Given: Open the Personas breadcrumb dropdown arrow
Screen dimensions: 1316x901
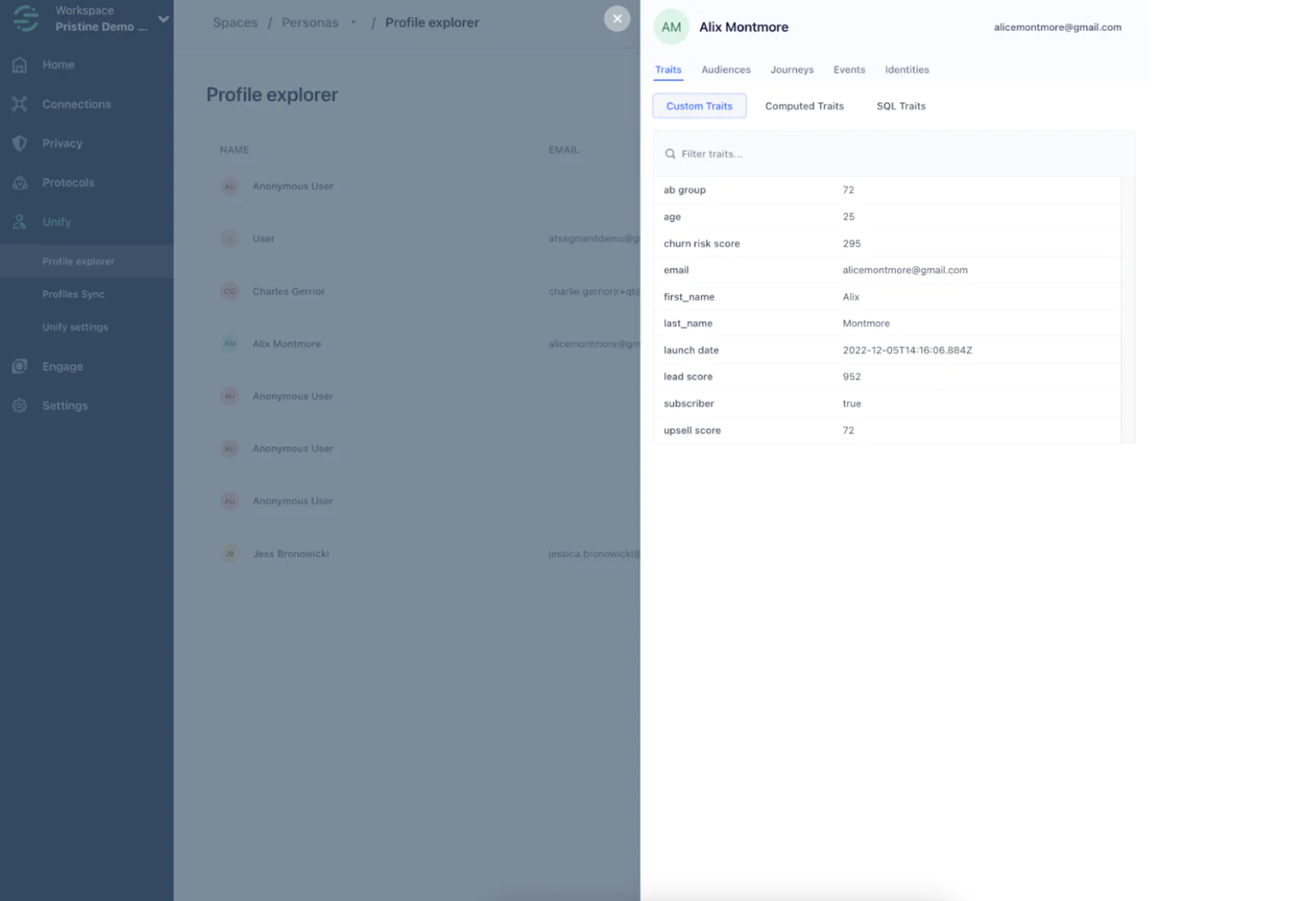Looking at the screenshot, I should point(353,22).
